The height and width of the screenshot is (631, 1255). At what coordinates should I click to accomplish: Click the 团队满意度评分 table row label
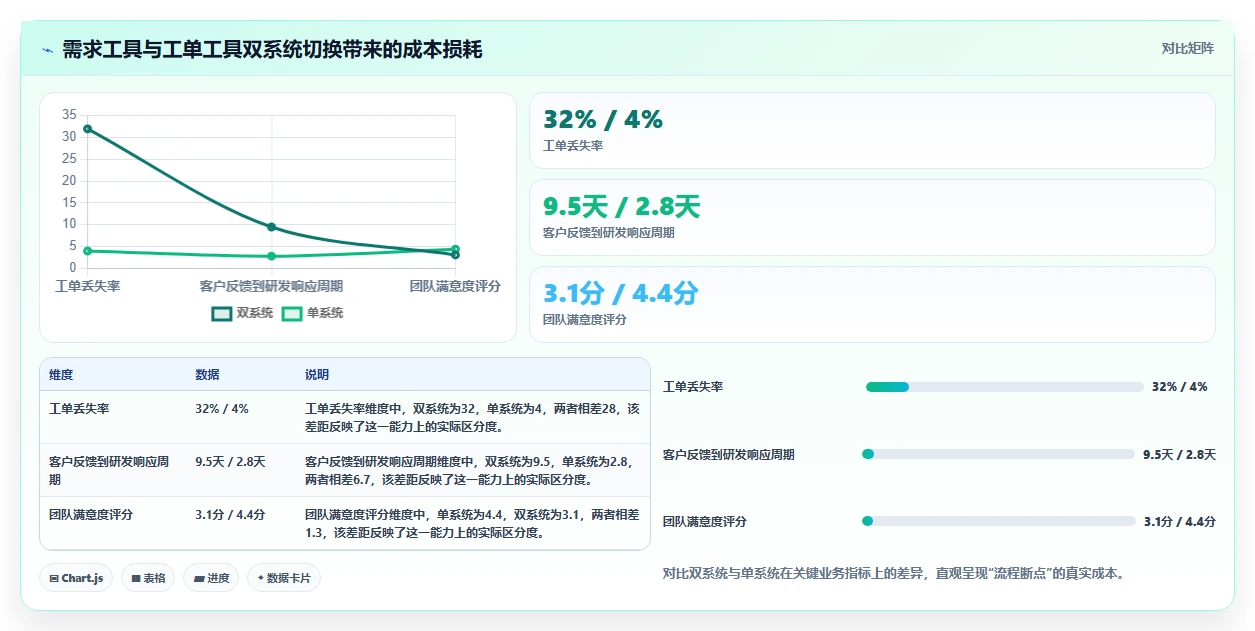tap(91, 515)
